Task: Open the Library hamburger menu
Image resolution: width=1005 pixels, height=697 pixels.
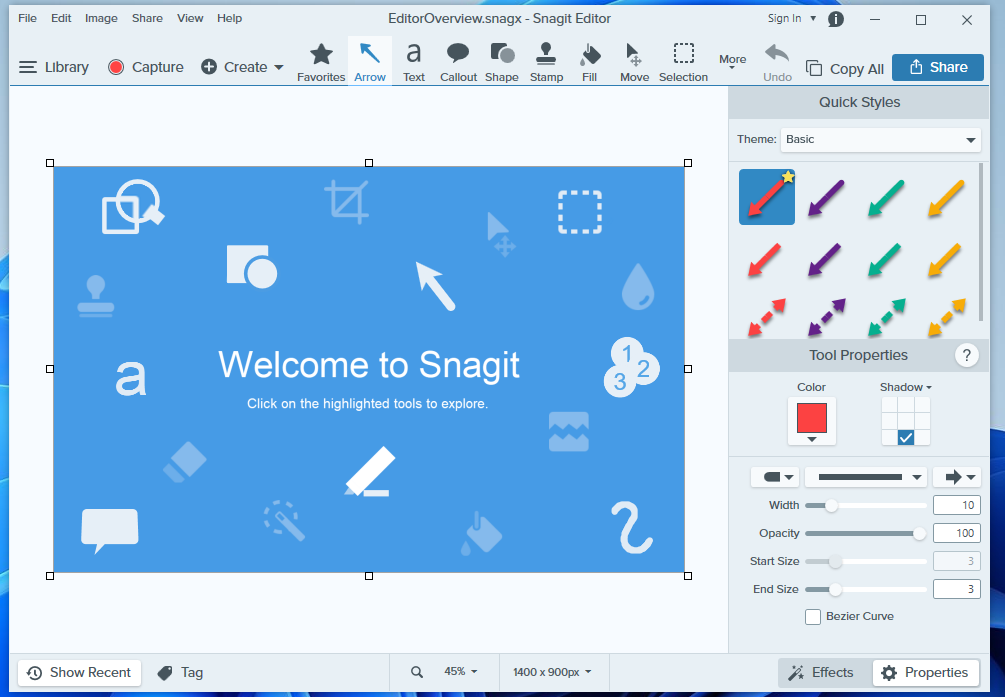Action: click(54, 67)
